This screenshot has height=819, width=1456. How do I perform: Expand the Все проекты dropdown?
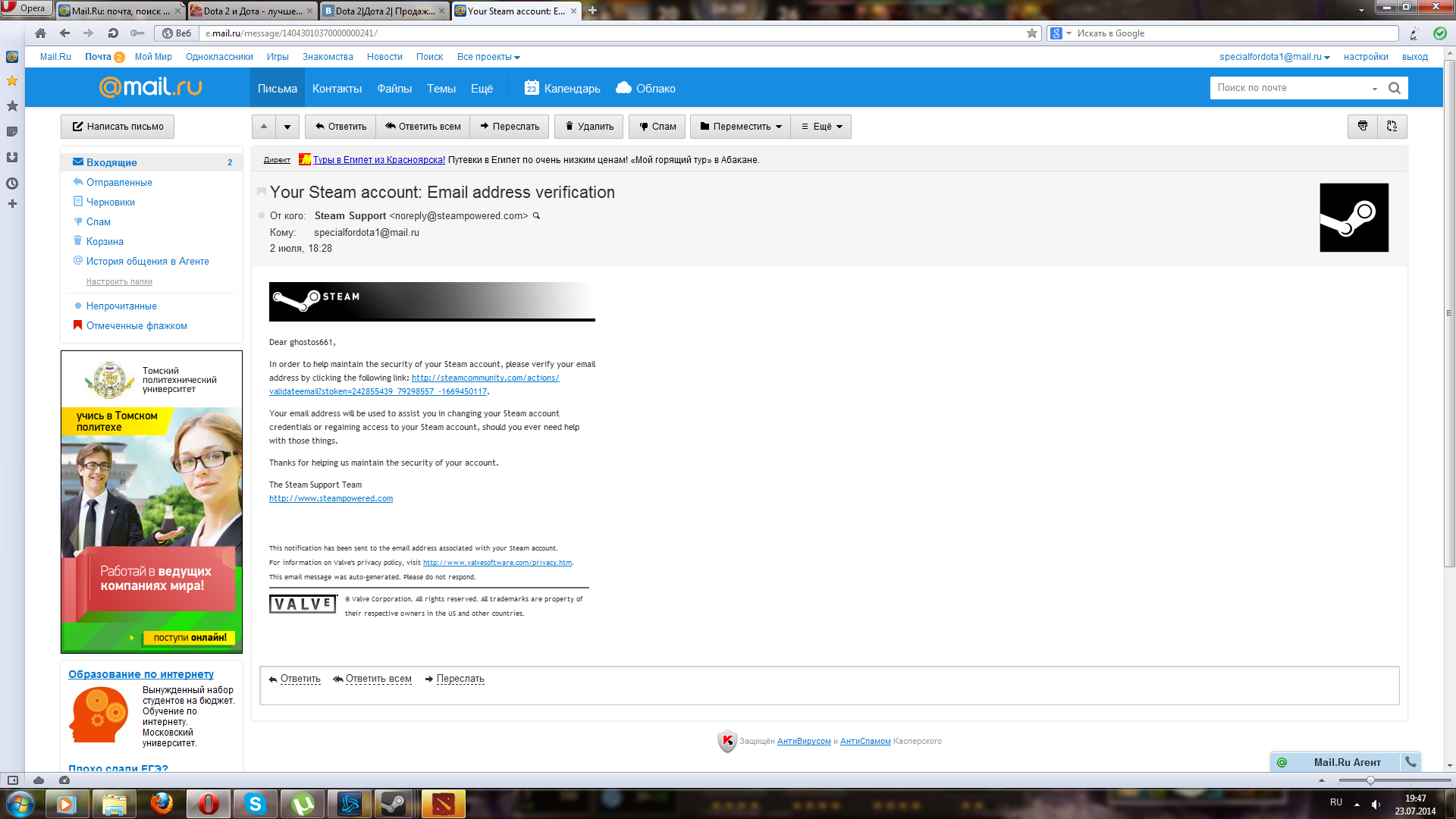(488, 57)
